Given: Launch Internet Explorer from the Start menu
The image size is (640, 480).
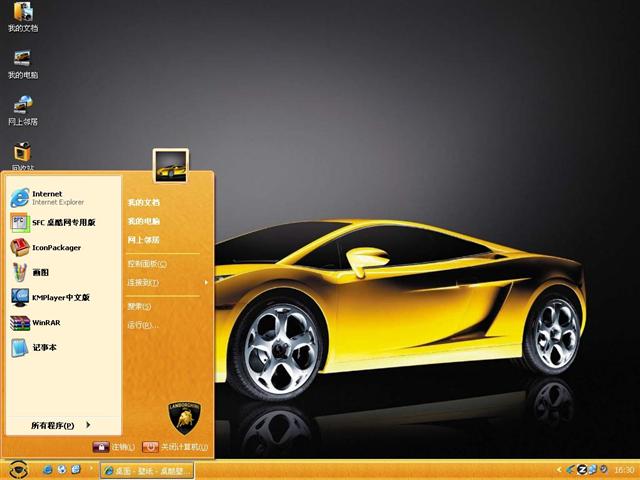Looking at the screenshot, I should tap(47, 198).
